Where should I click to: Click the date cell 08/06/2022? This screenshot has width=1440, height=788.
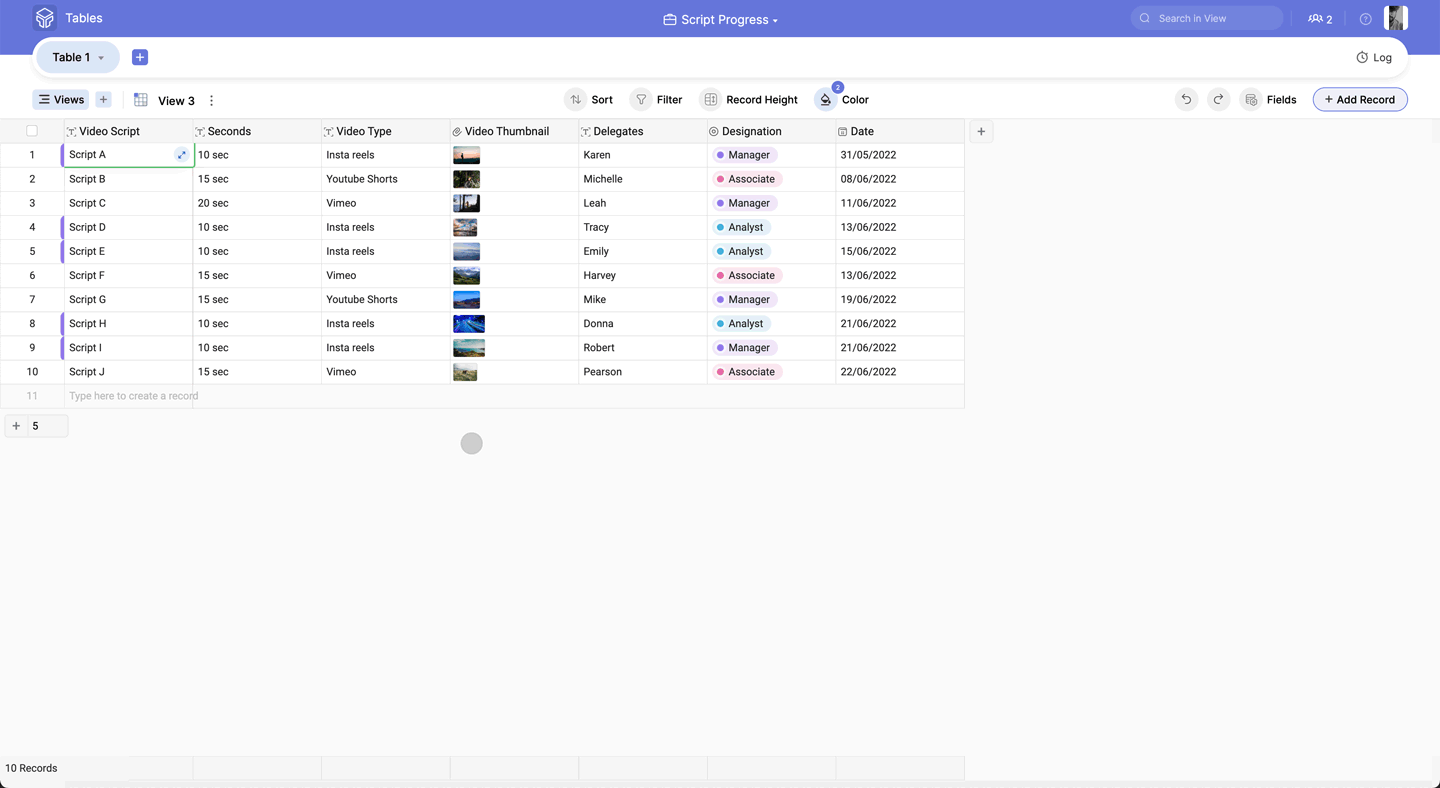pyautogui.click(x=900, y=179)
